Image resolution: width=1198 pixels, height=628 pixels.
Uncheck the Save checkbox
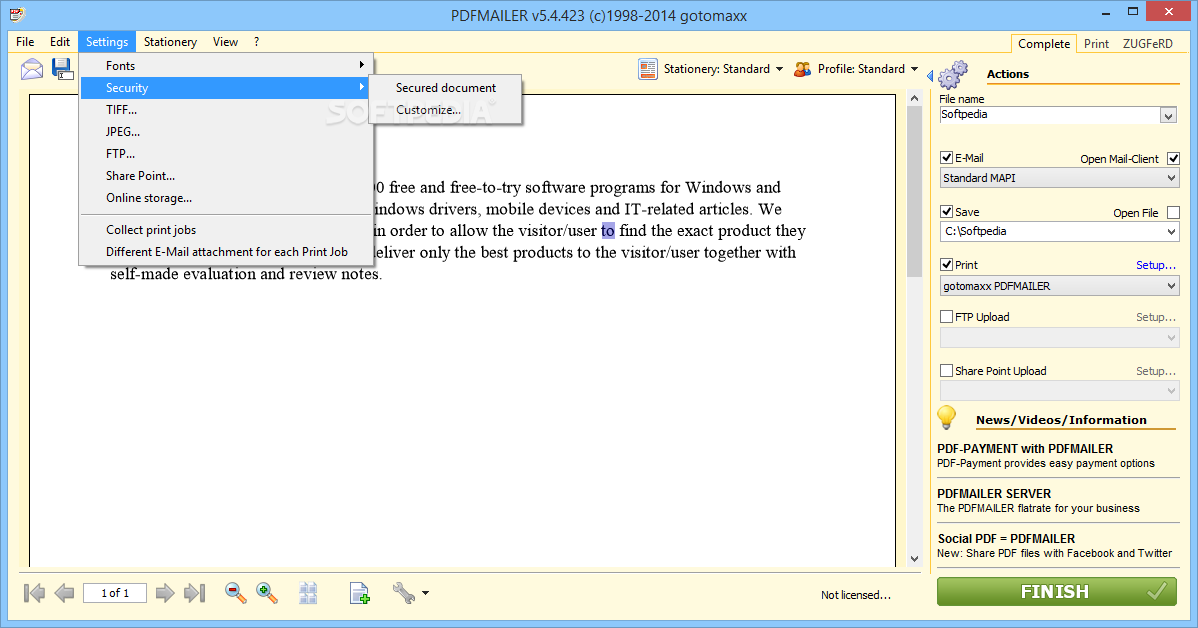[x=947, y=212]
